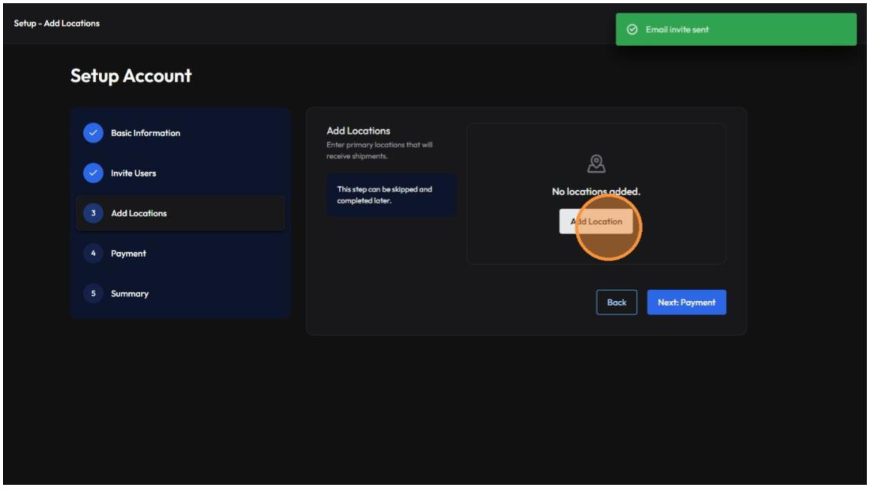Click the 'Setup Account' heading
Screen dimensions: 876x493
coord(132,77)
